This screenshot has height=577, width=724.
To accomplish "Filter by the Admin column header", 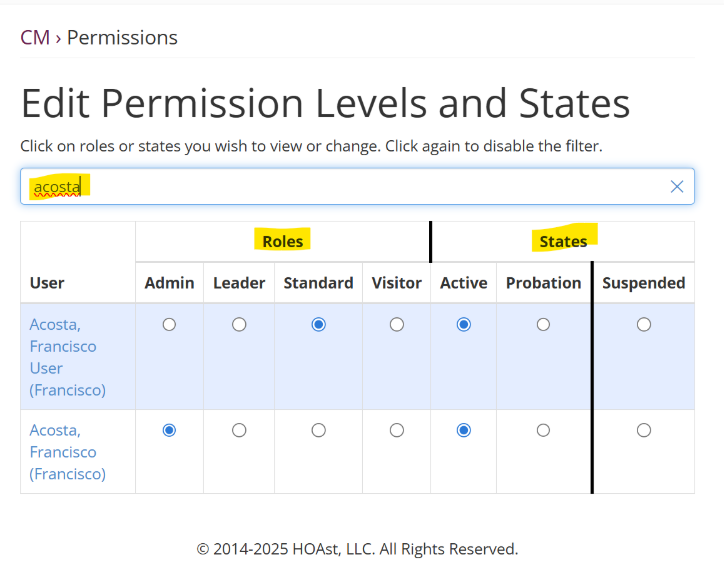I will tap(169, 283).
